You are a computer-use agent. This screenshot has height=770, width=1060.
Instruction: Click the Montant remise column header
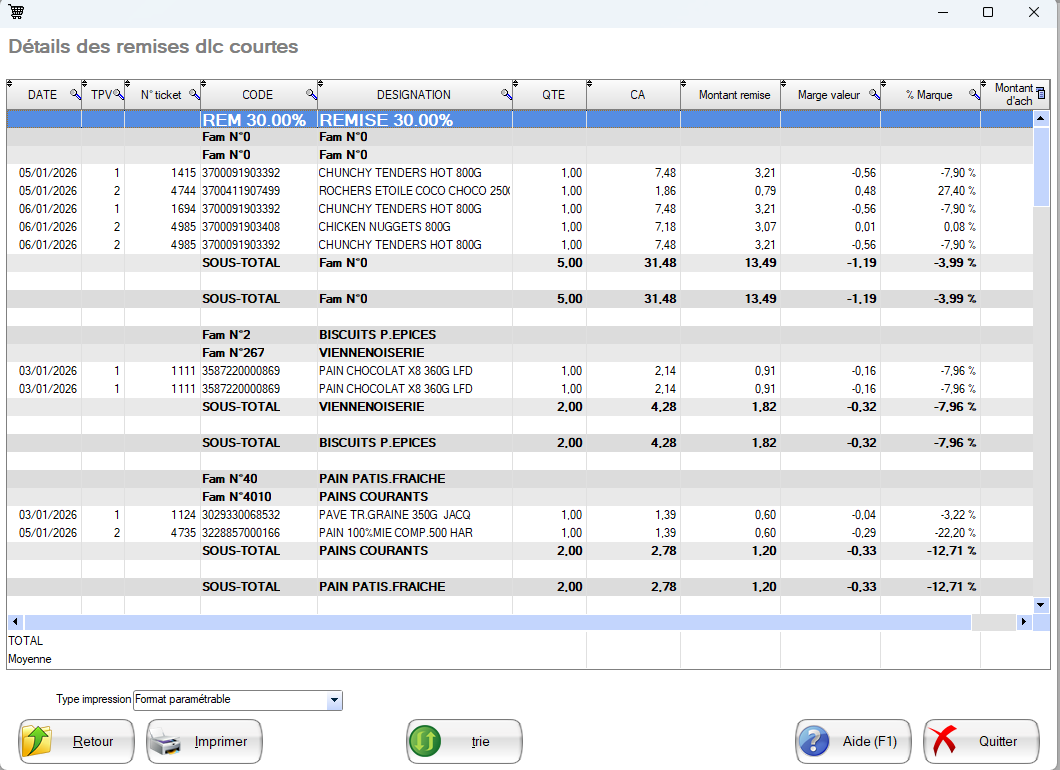coord(734,95)
